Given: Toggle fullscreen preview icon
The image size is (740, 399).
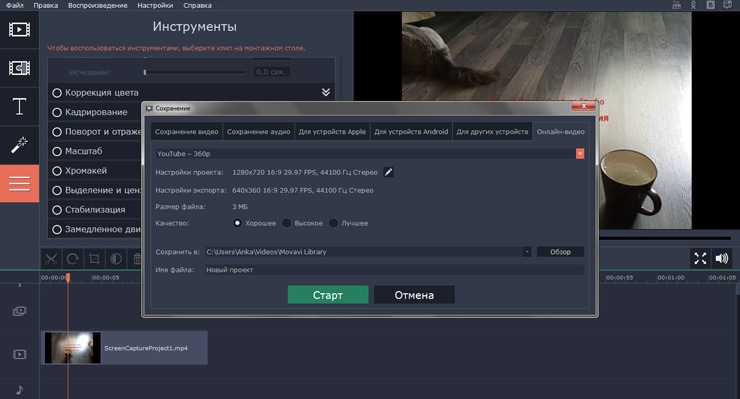Looking at the screenshot, I should click(x=700, y=258).
